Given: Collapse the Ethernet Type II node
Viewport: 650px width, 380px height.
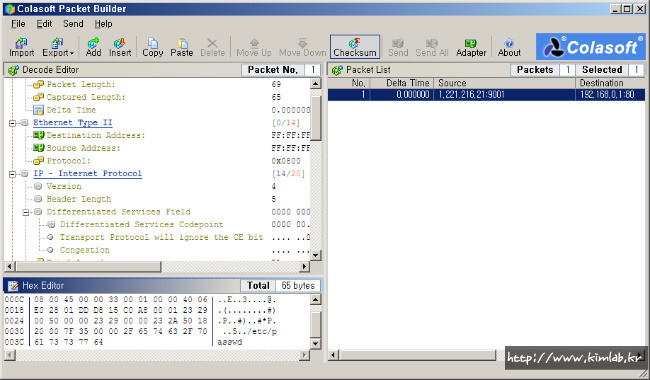Looking at the screenshot, I should coord(12,123).
